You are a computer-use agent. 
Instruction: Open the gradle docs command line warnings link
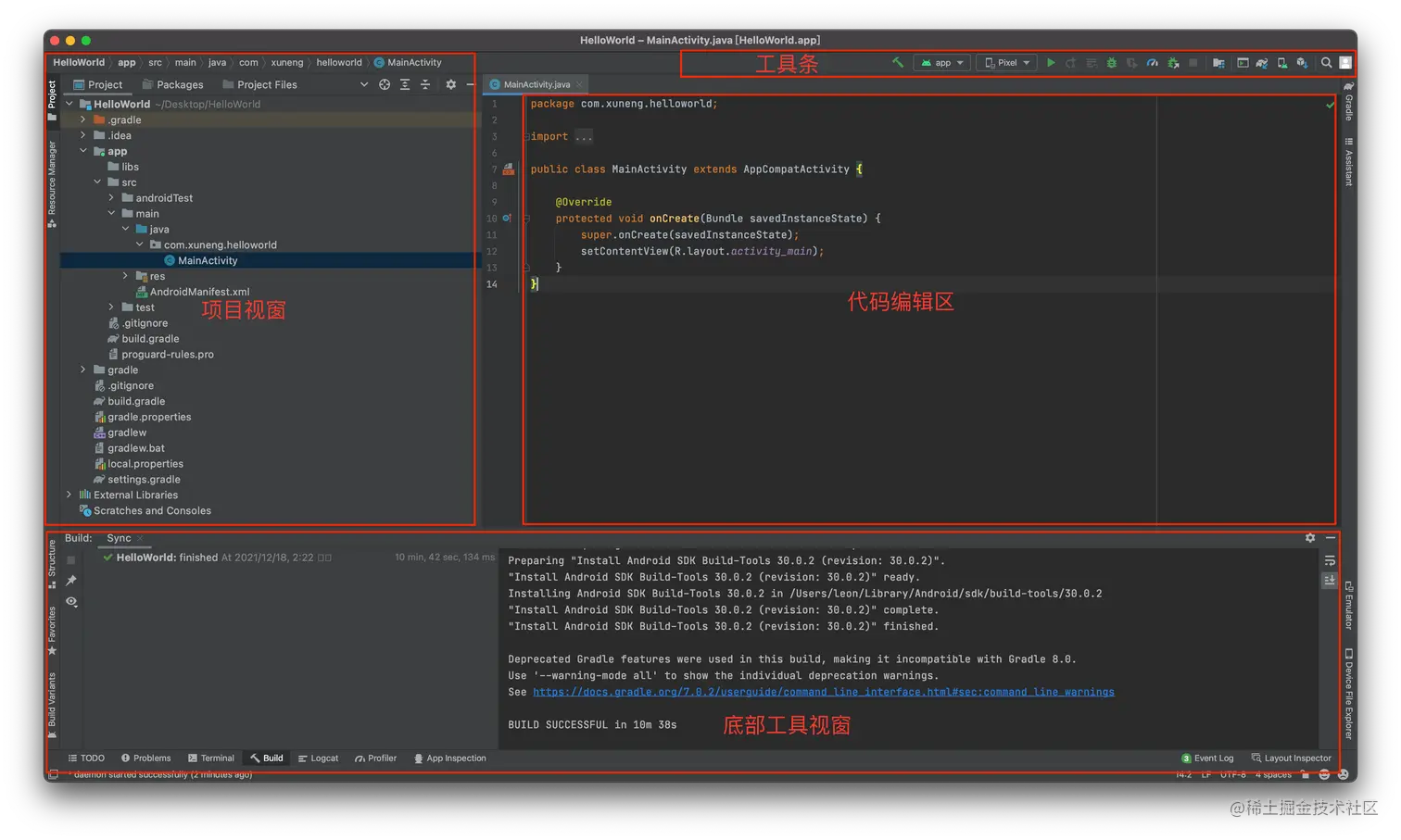click(824, 692)
